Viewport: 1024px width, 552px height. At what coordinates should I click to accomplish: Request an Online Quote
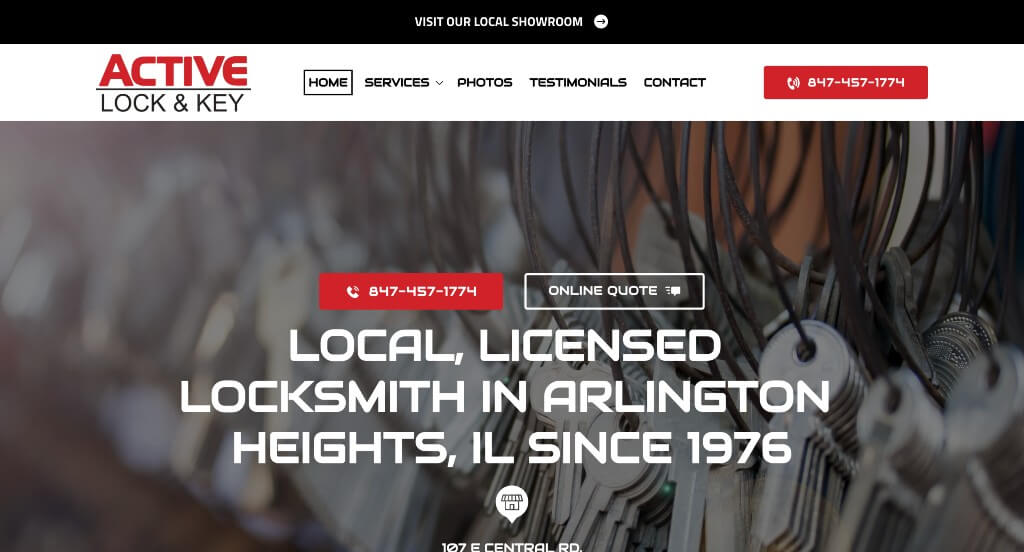click(x=615, y=291)
